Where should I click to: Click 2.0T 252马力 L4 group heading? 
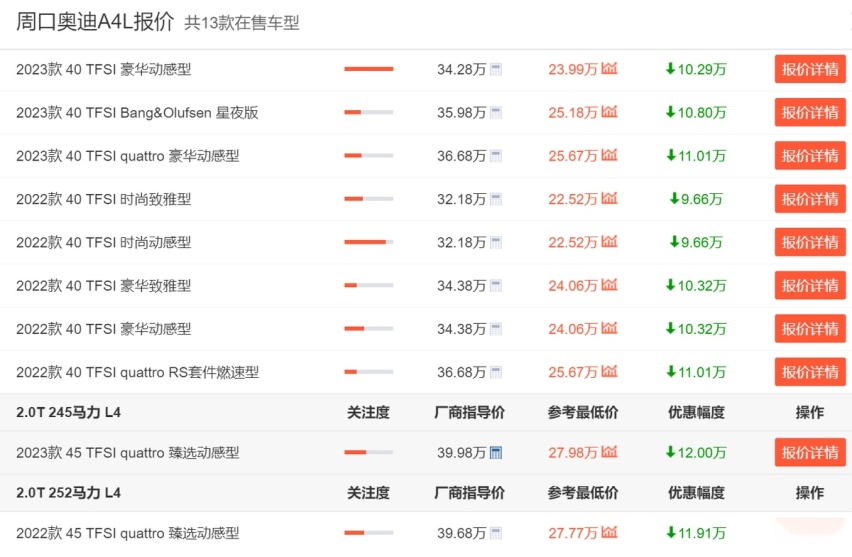68,493
